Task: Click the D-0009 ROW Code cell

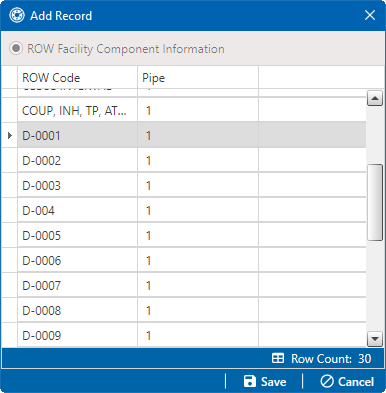Action: 77,335
